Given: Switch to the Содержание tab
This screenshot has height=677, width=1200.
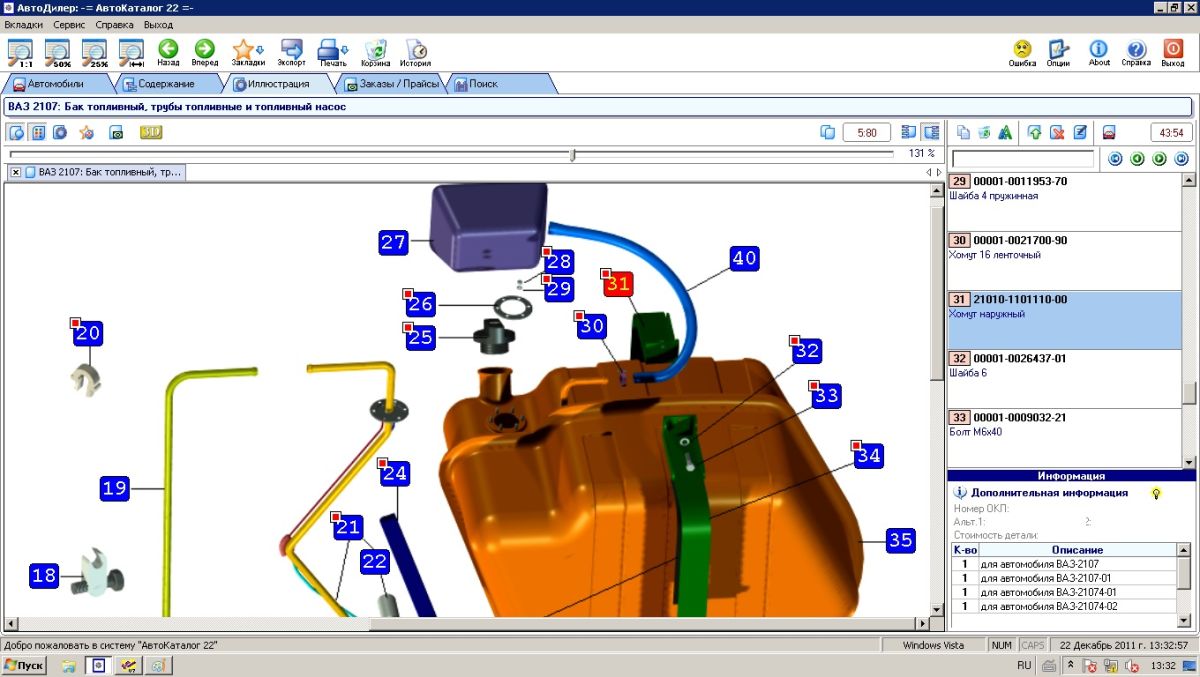Looking at the screenshot, I should [166, 84].
